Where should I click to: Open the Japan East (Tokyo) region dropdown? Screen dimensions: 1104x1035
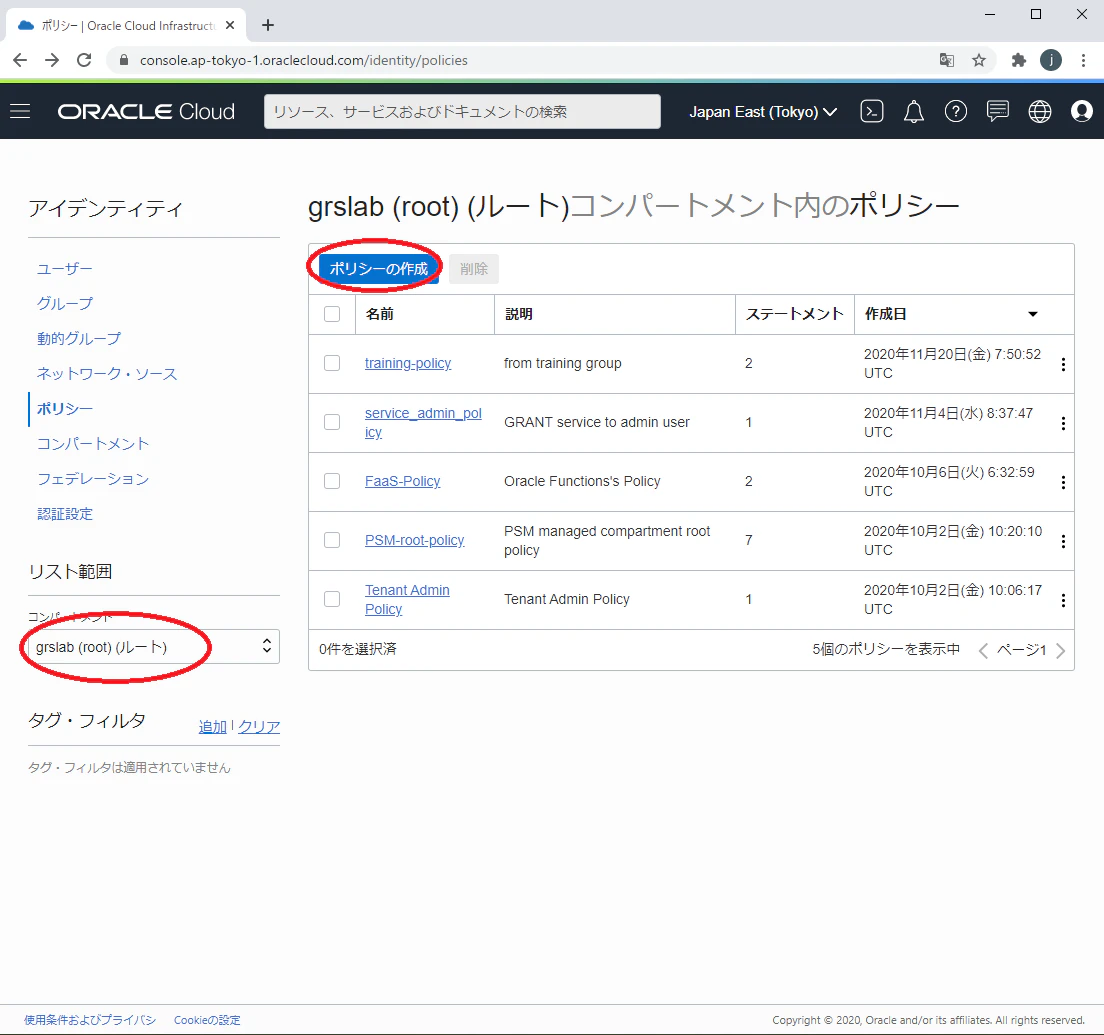pos(763,112)
